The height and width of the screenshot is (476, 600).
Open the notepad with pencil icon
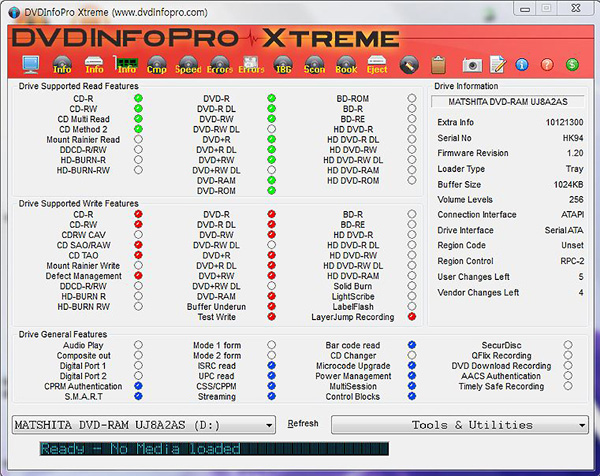498,64
